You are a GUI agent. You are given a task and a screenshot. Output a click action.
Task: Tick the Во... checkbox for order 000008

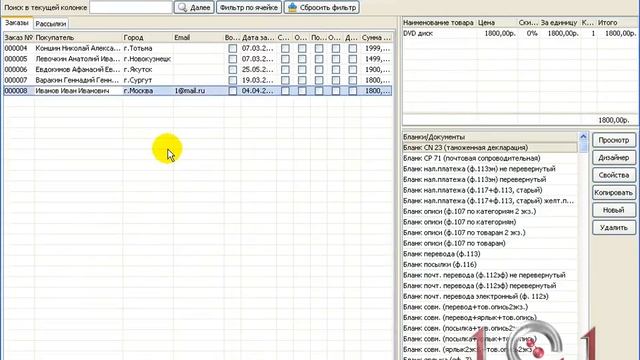click(233, 91)
